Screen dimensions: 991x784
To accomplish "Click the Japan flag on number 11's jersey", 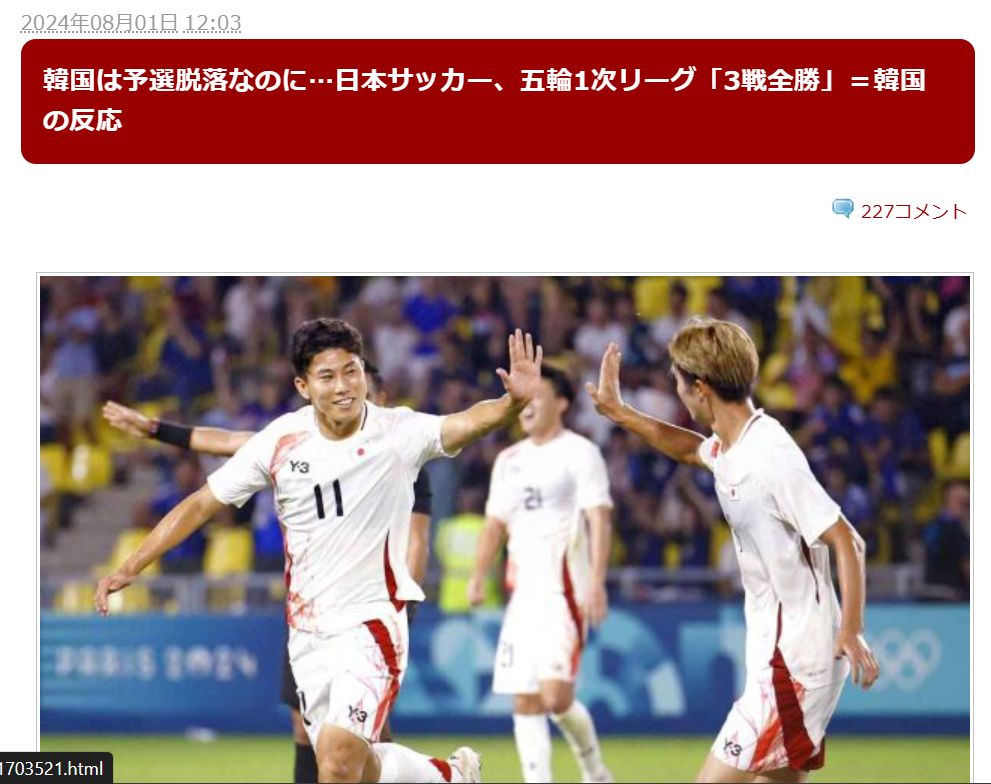I will click(362, 451).
